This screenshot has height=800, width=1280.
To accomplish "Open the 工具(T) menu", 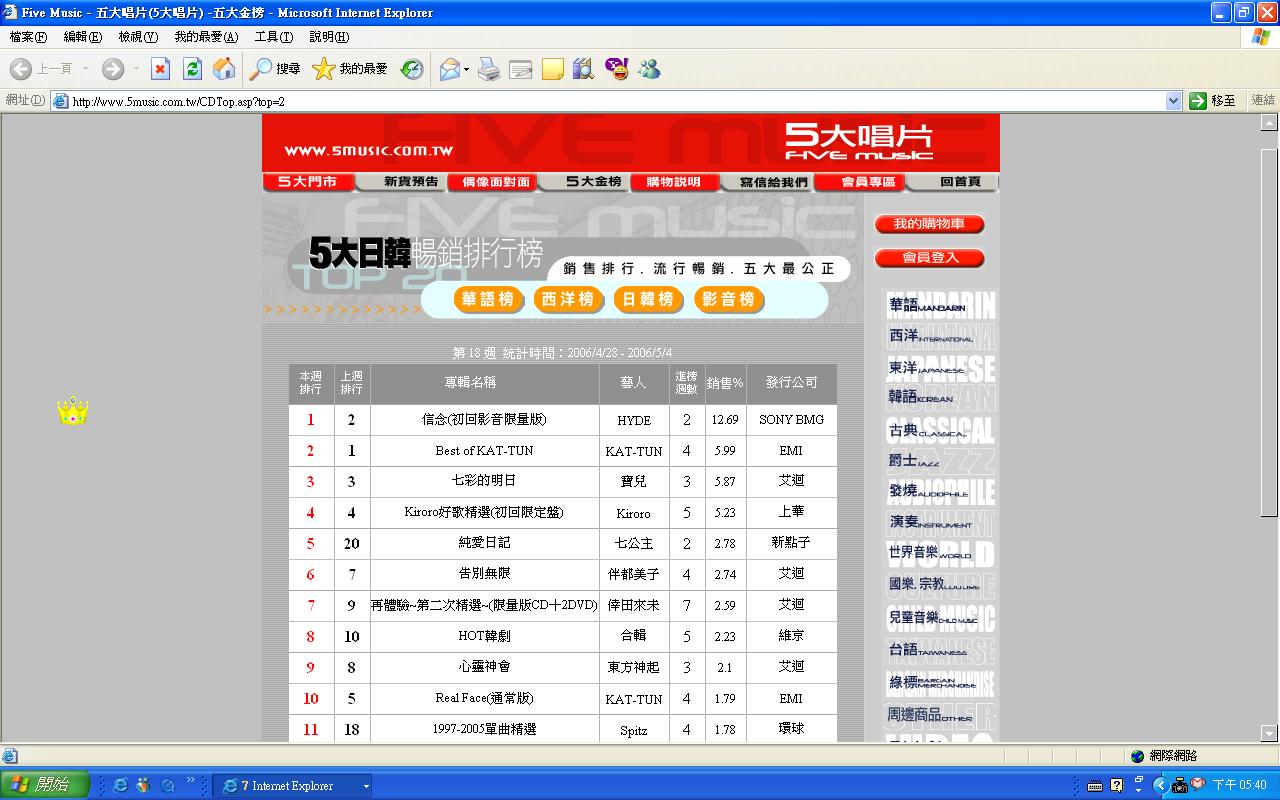I will tap(274, 37).
